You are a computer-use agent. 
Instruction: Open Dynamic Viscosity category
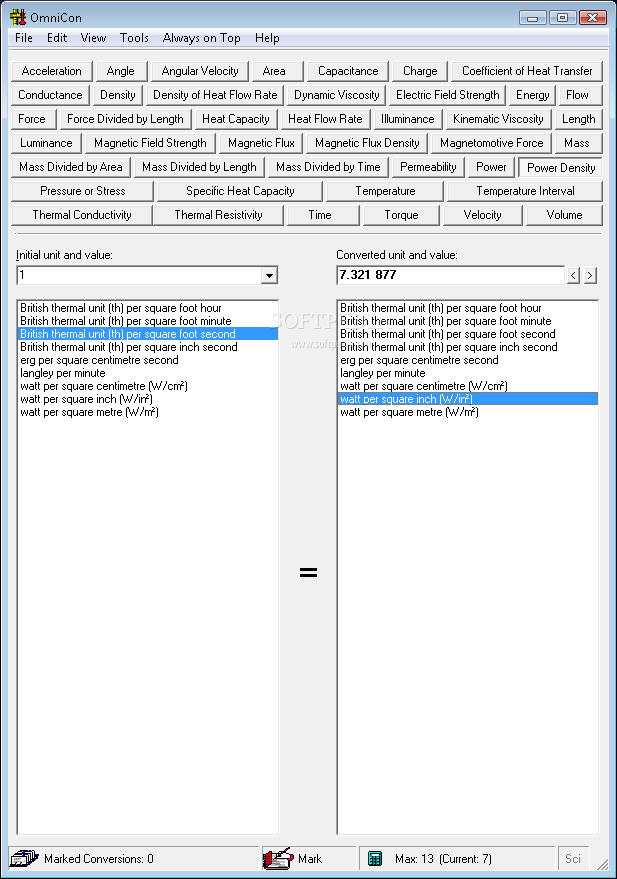point(337,95)
